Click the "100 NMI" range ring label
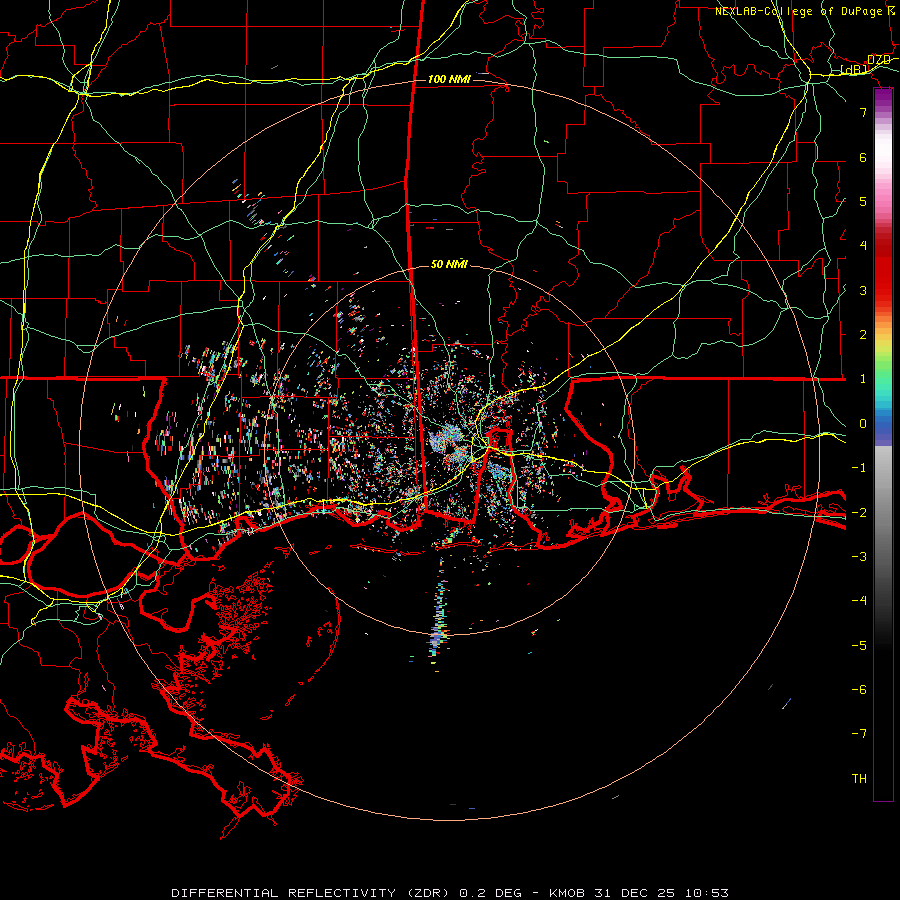900x900 pixels. [x=449, y=79]
